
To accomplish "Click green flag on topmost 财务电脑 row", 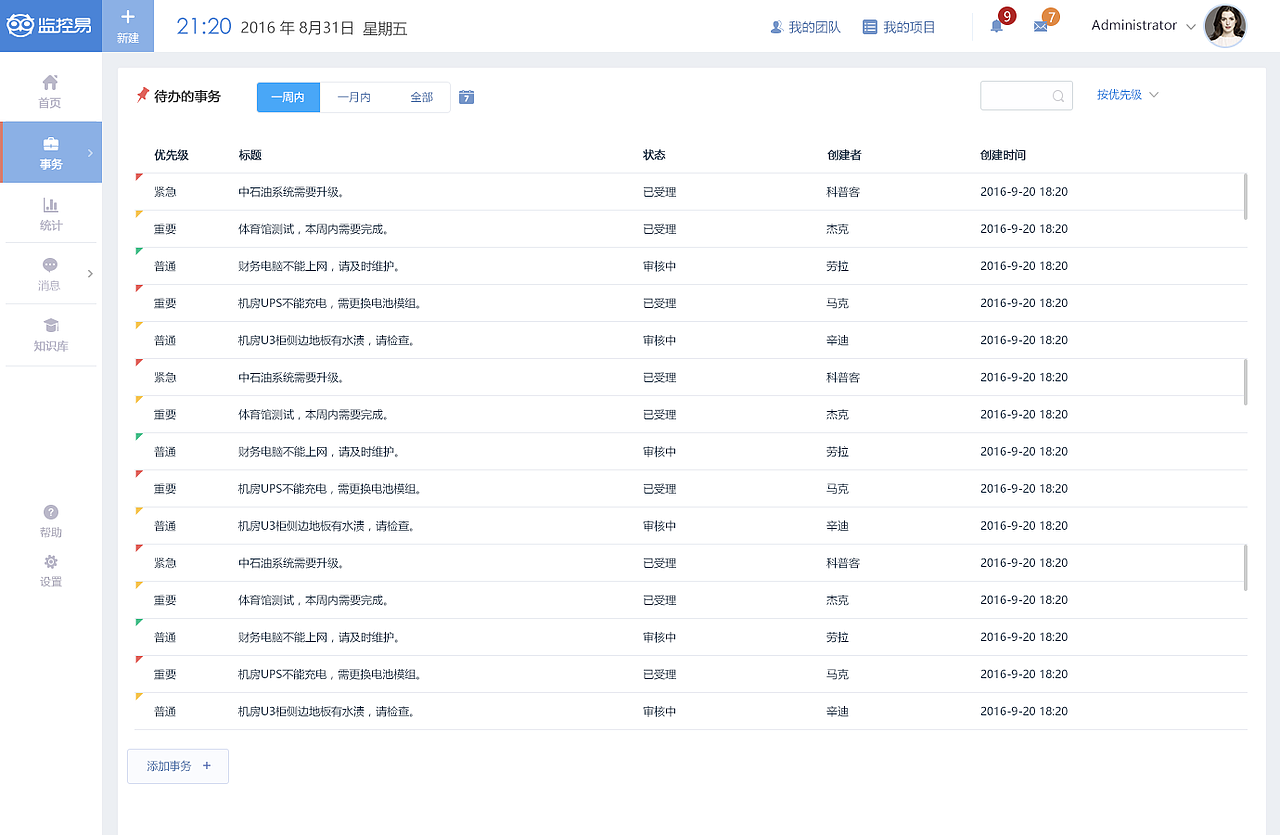I will [139, 251].
